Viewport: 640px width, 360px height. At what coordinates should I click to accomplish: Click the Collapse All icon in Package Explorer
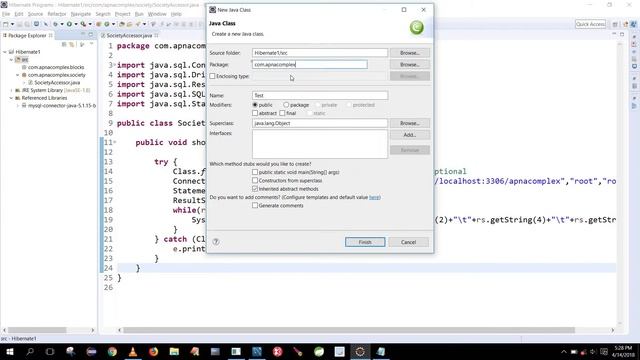[64, 44]
